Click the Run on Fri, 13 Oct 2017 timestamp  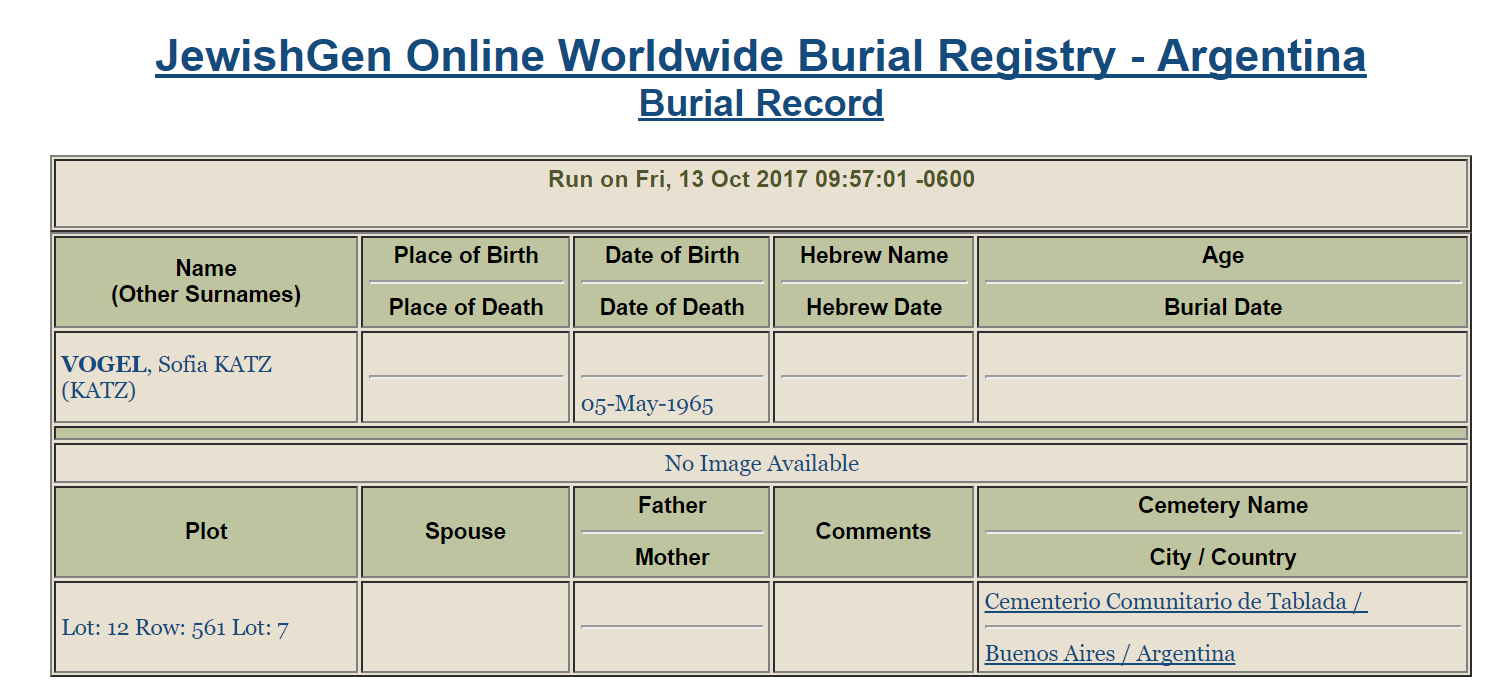pyautogui.click(x=760, y=180)
